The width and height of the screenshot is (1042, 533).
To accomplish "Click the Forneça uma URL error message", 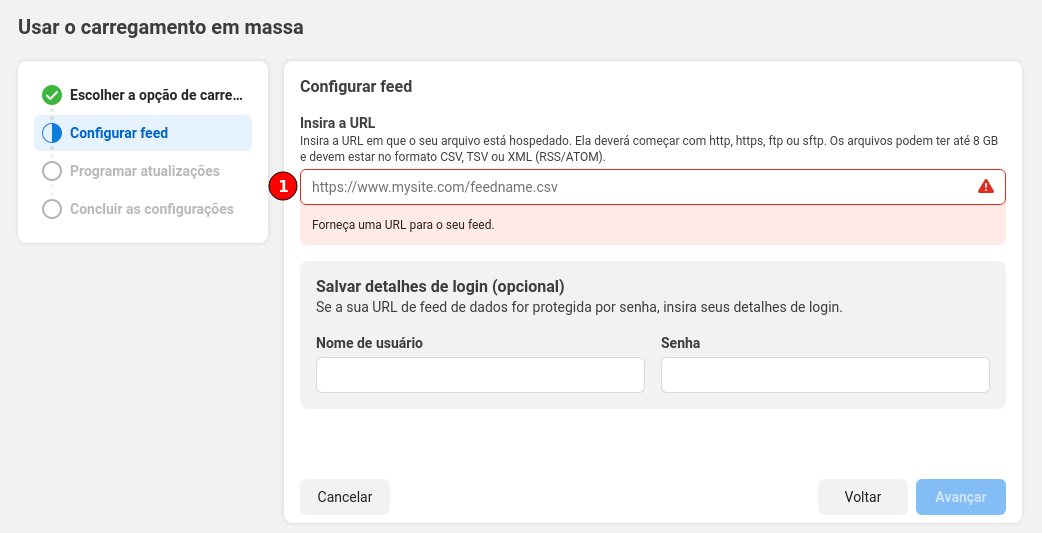I will pos(403,225).
